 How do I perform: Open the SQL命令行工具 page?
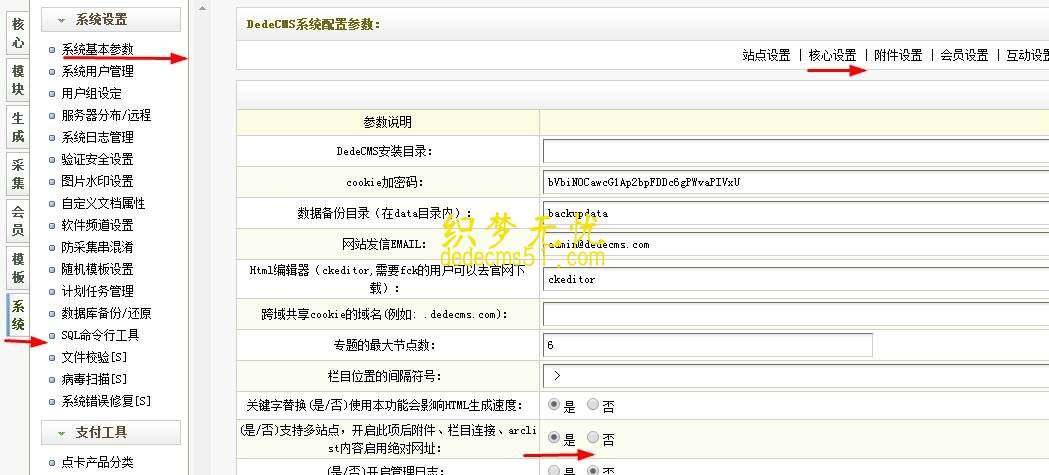click(100, 335)
